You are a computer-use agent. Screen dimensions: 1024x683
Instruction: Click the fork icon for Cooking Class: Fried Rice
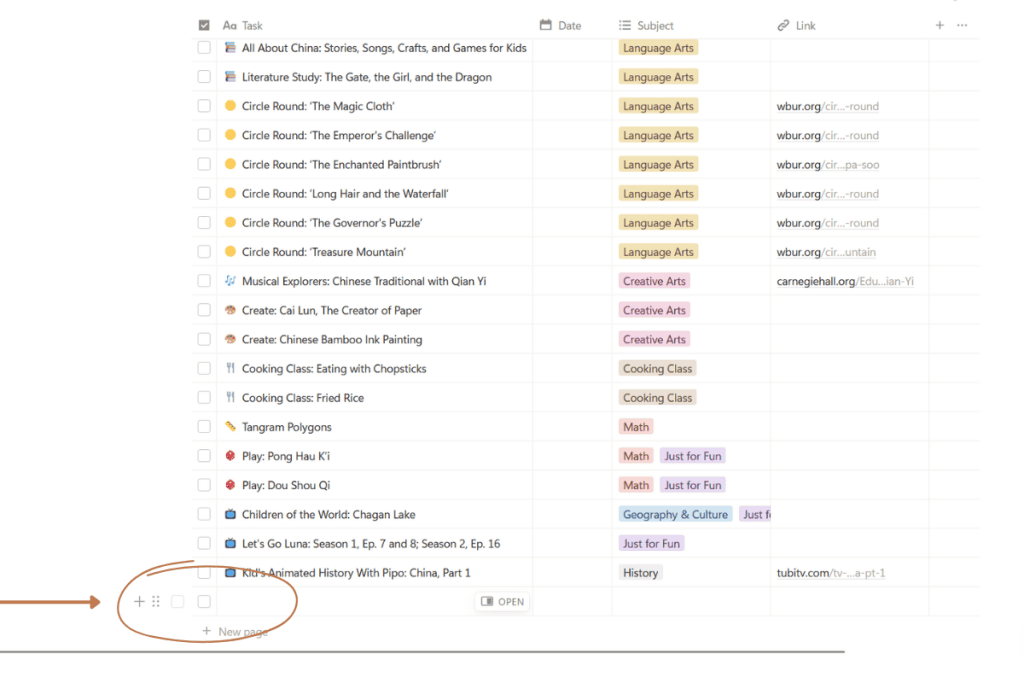coord(230,398)
